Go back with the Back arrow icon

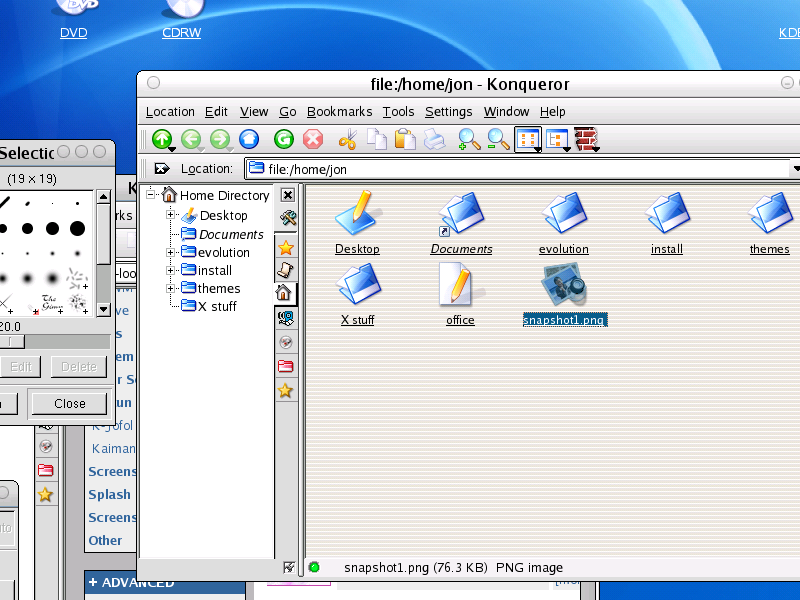click(191, 139)
